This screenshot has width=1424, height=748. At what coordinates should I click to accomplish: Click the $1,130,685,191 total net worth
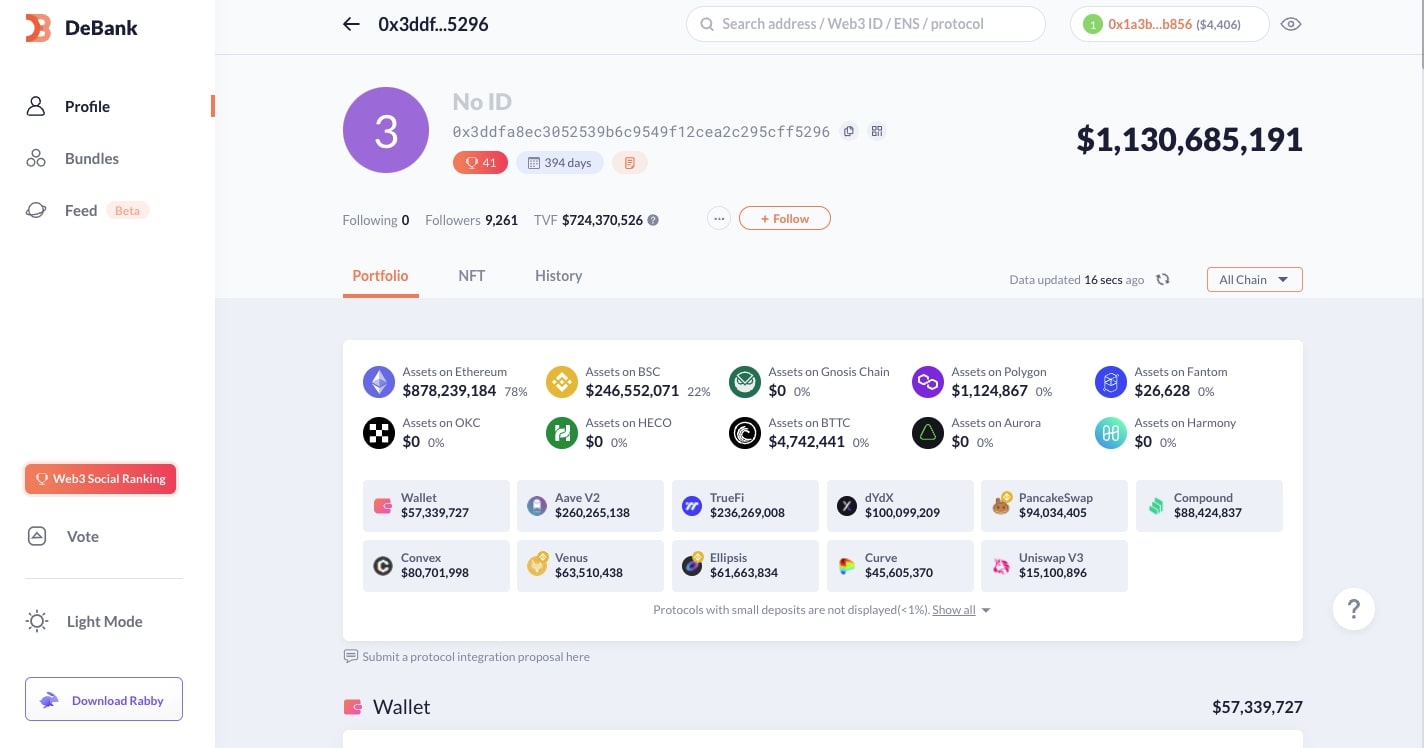pos(1189,139)
